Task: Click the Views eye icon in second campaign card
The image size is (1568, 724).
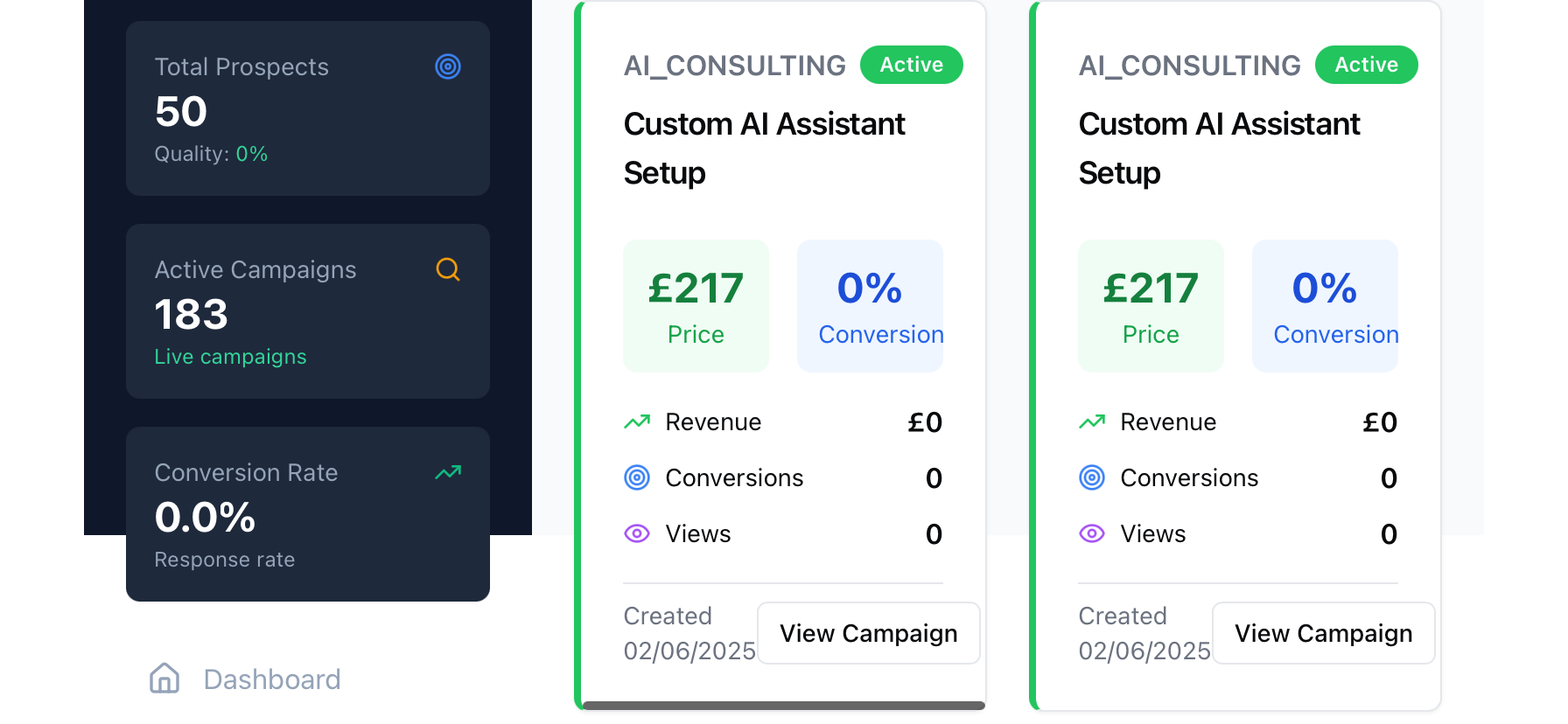Action: pos(1092,533)
